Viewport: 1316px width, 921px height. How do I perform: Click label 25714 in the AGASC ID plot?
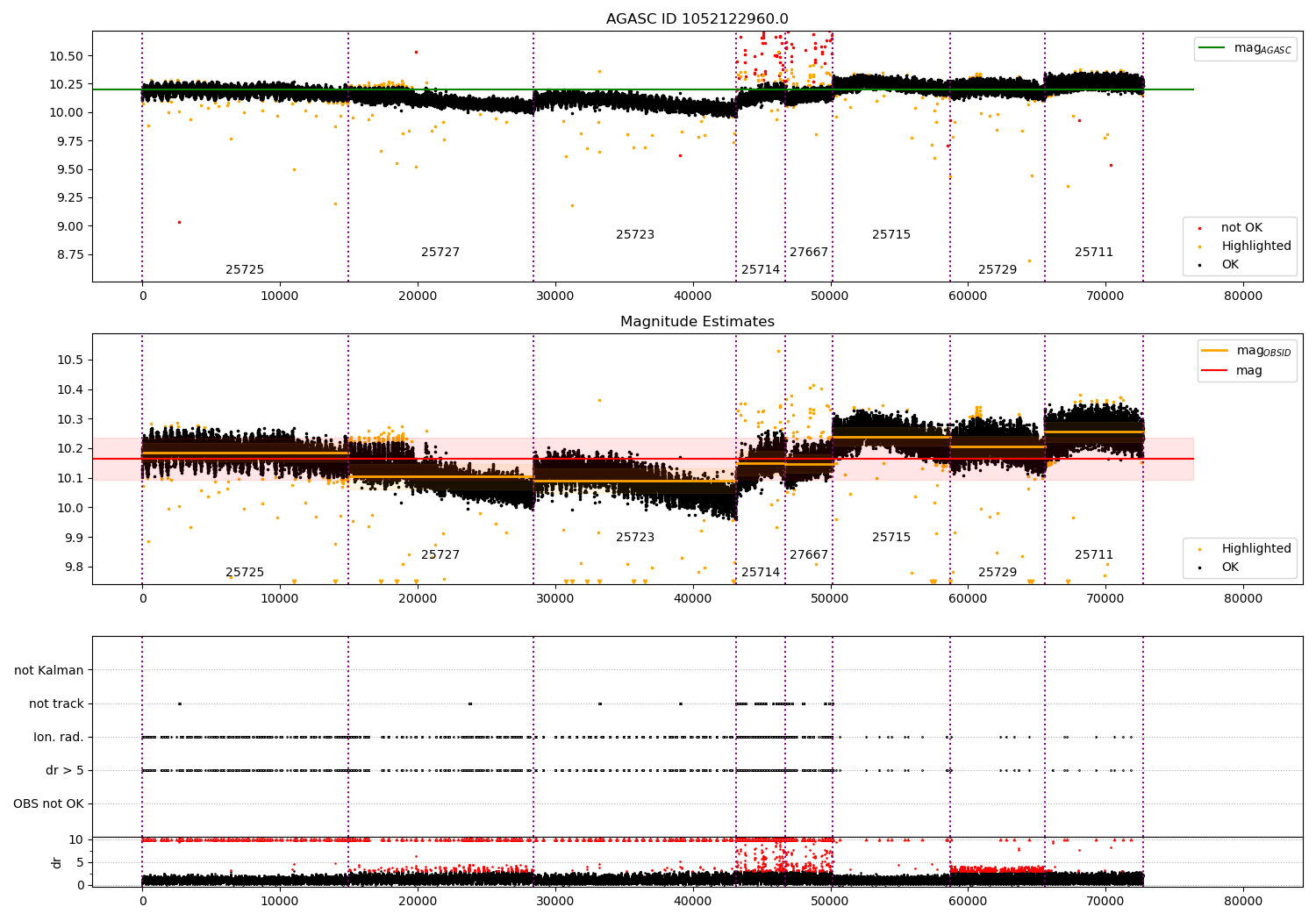pyautogui.click(x=761, y=270)
